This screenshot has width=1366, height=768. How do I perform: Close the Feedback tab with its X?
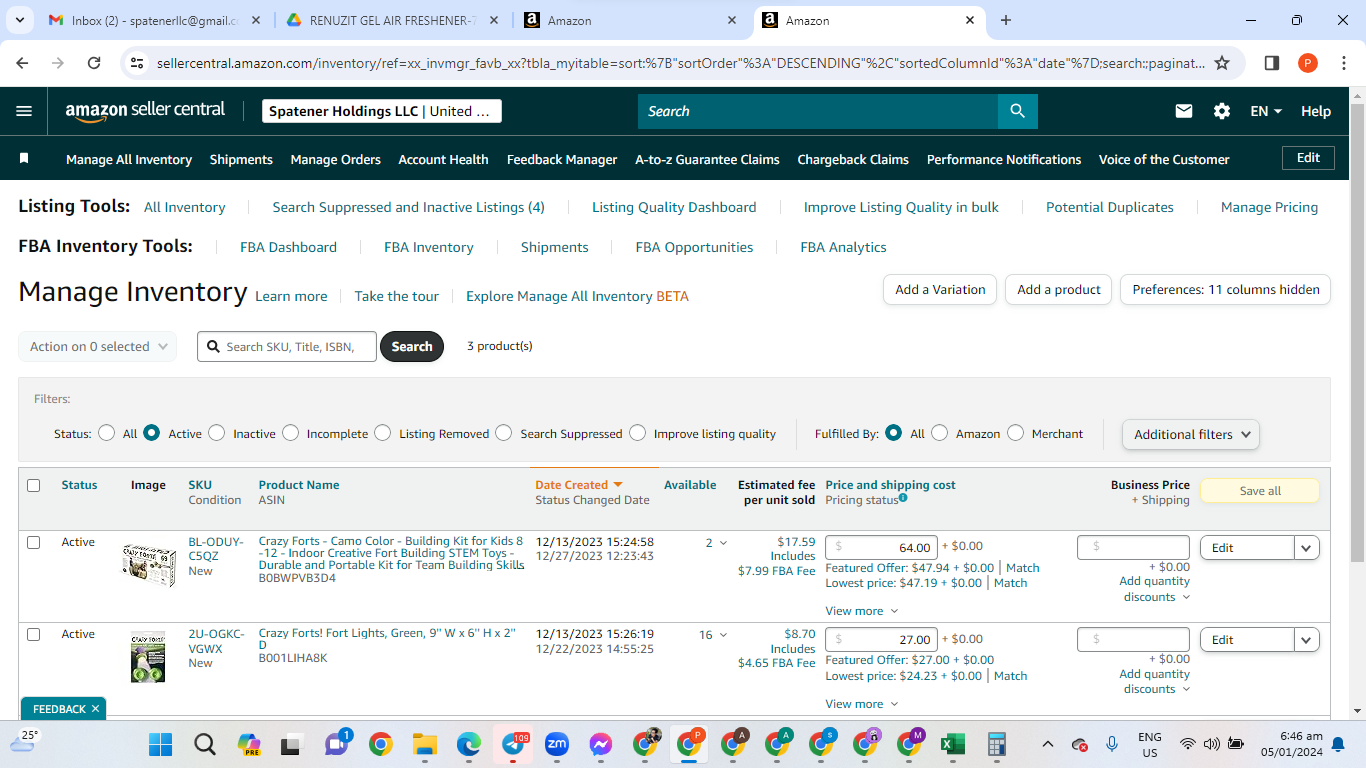point(95,709)
